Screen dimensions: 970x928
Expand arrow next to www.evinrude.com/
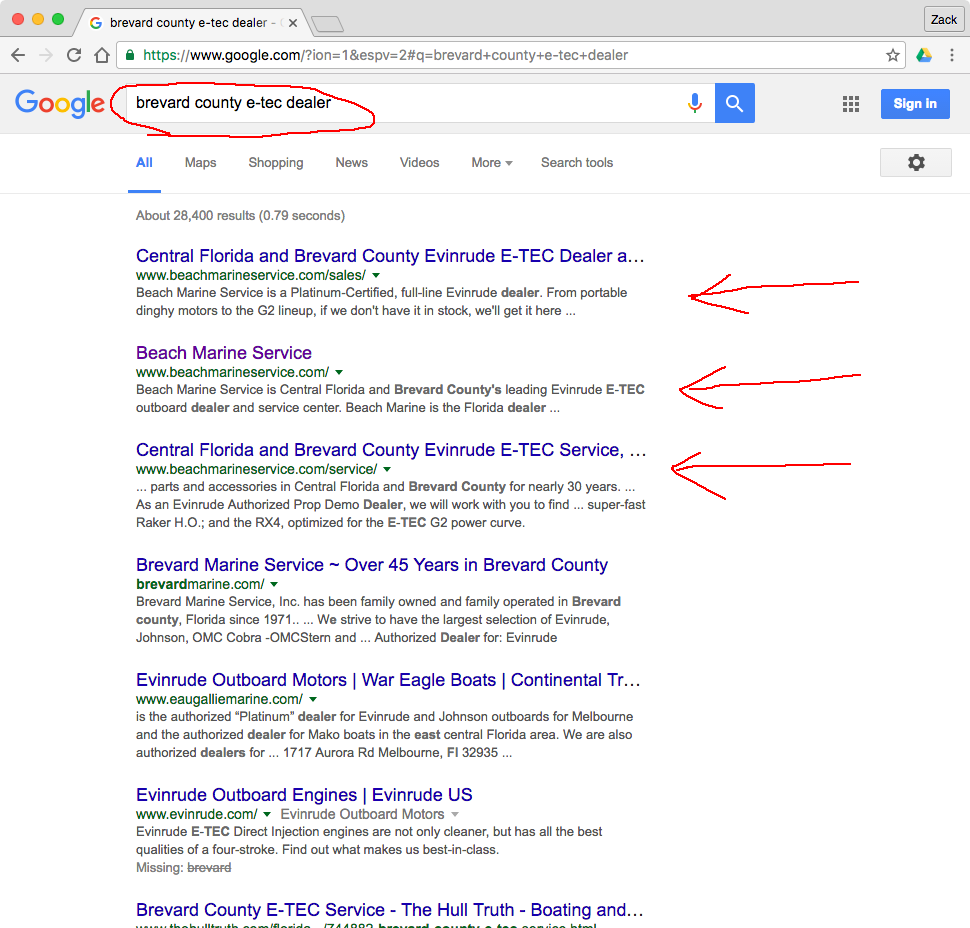pos(267,815)
